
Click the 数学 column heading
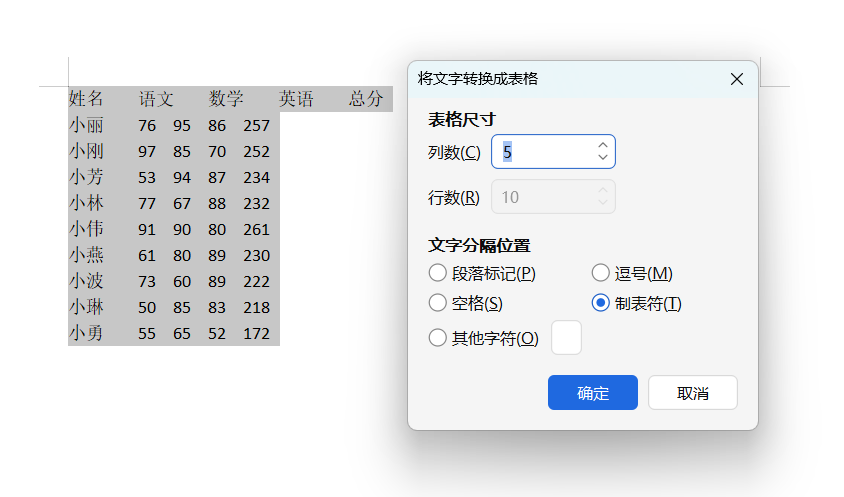[226, 99]
